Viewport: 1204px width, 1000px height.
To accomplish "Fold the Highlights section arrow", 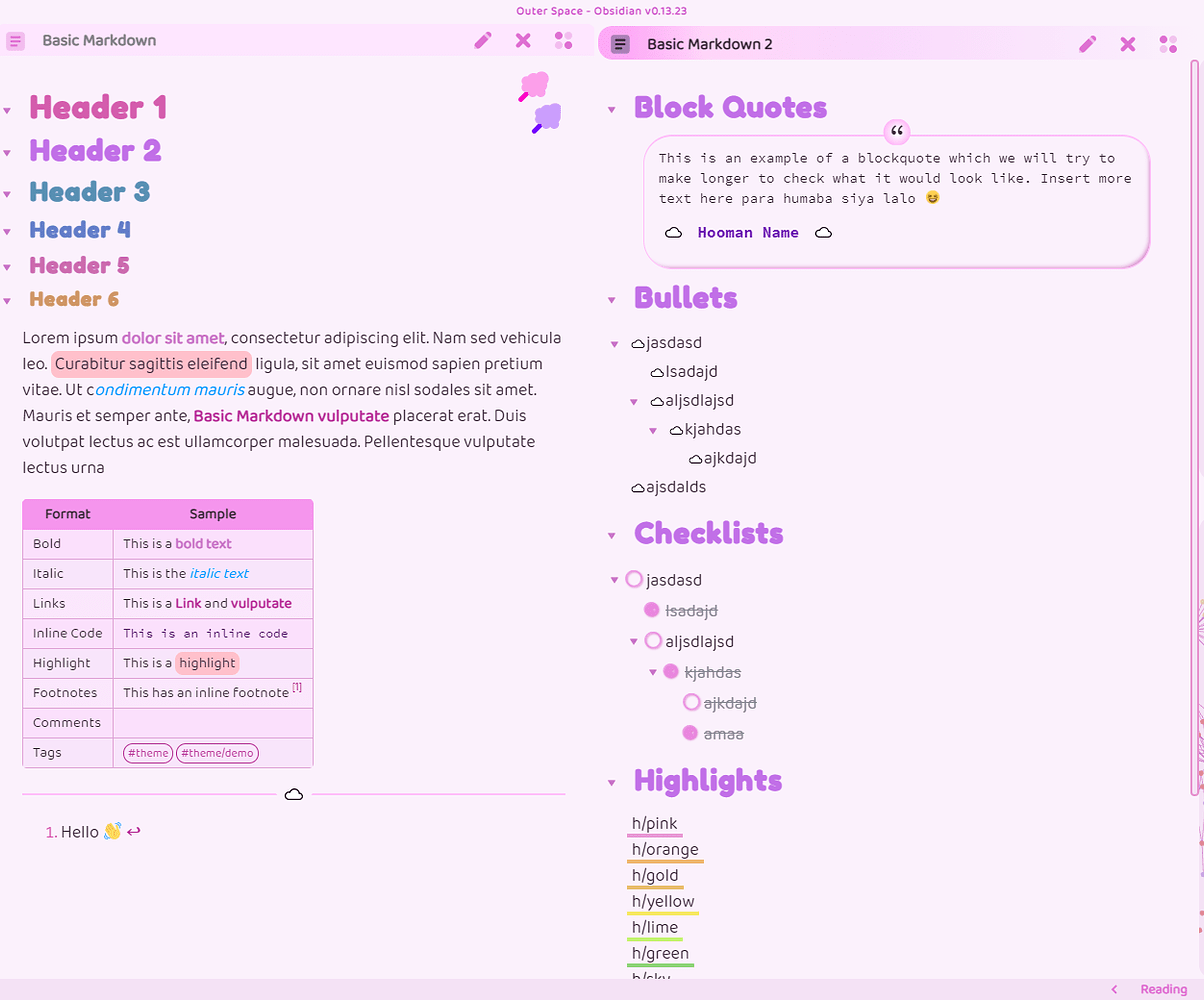I will [613, 782].
